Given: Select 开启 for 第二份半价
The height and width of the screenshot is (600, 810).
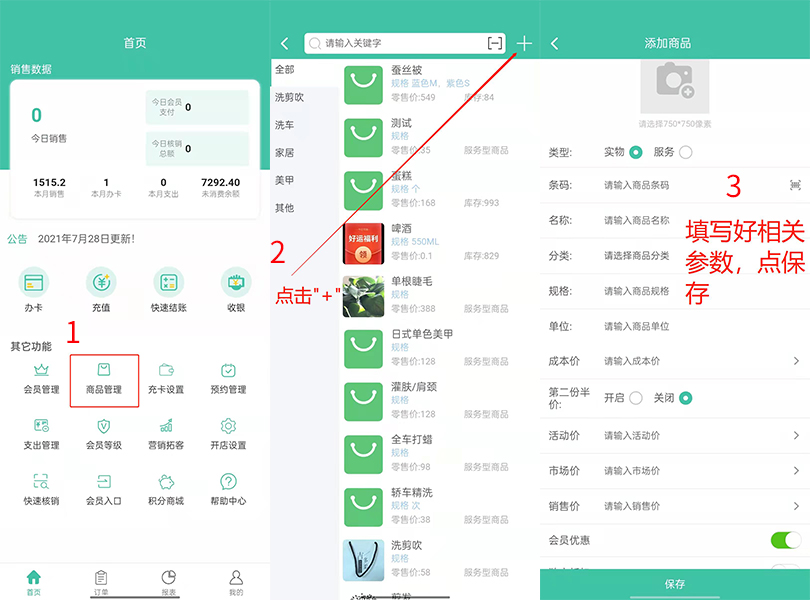Looking at the screenshot, I should (635, 397).
